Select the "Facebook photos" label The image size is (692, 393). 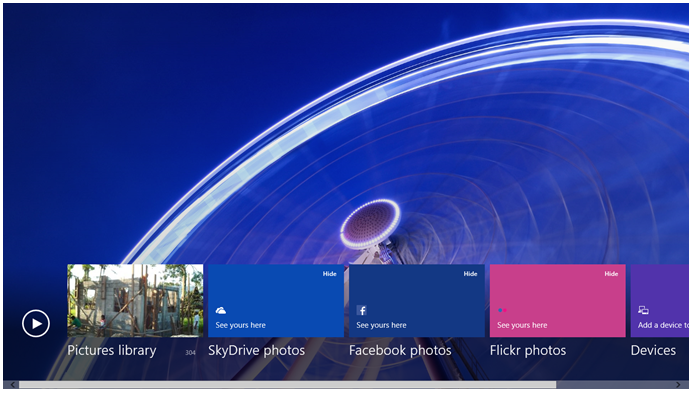pyautogui.click(x=400, y=351)
